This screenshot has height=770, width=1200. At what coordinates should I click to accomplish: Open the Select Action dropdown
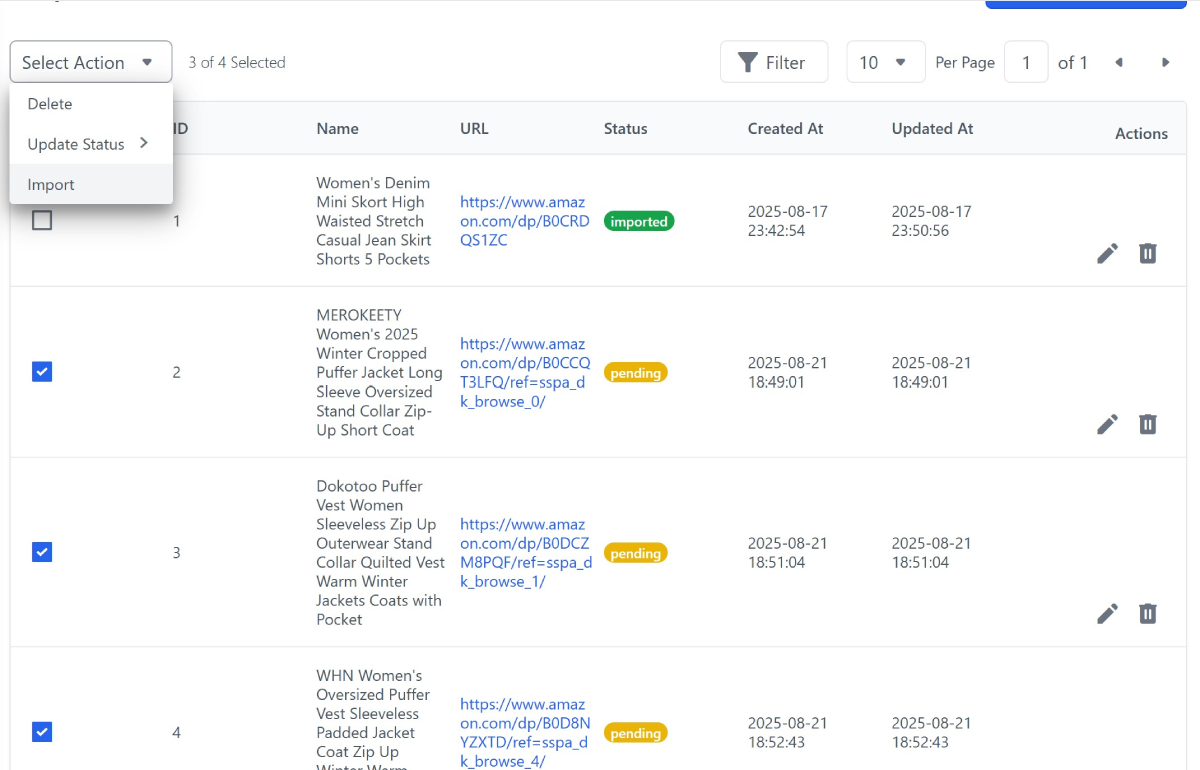point(91,62)
